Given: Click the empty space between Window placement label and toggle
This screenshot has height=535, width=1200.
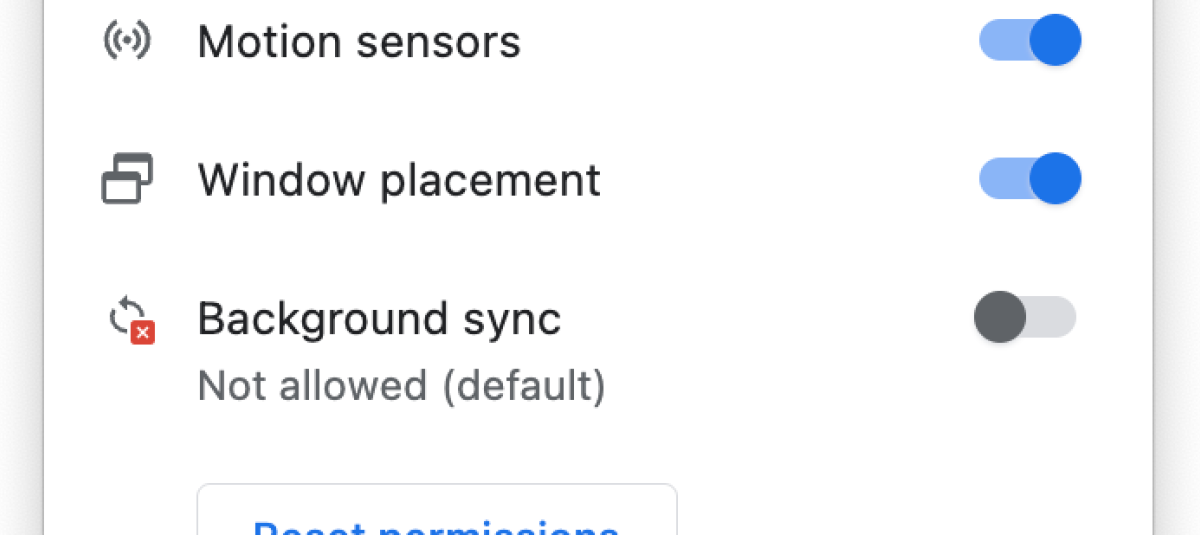Looking at the screenshot, I should pyautogui.click(x=790, y=180).
